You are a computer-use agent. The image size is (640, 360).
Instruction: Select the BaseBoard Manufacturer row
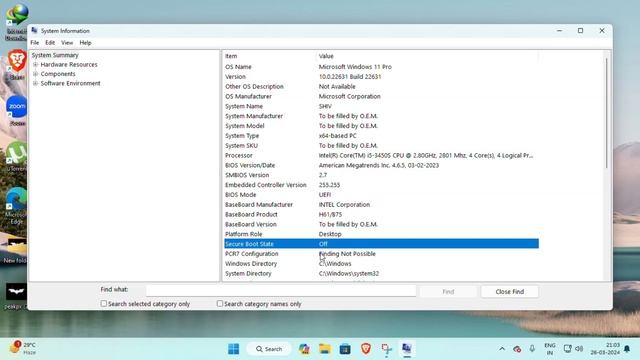pyautogui.click(x=381, y=204)
